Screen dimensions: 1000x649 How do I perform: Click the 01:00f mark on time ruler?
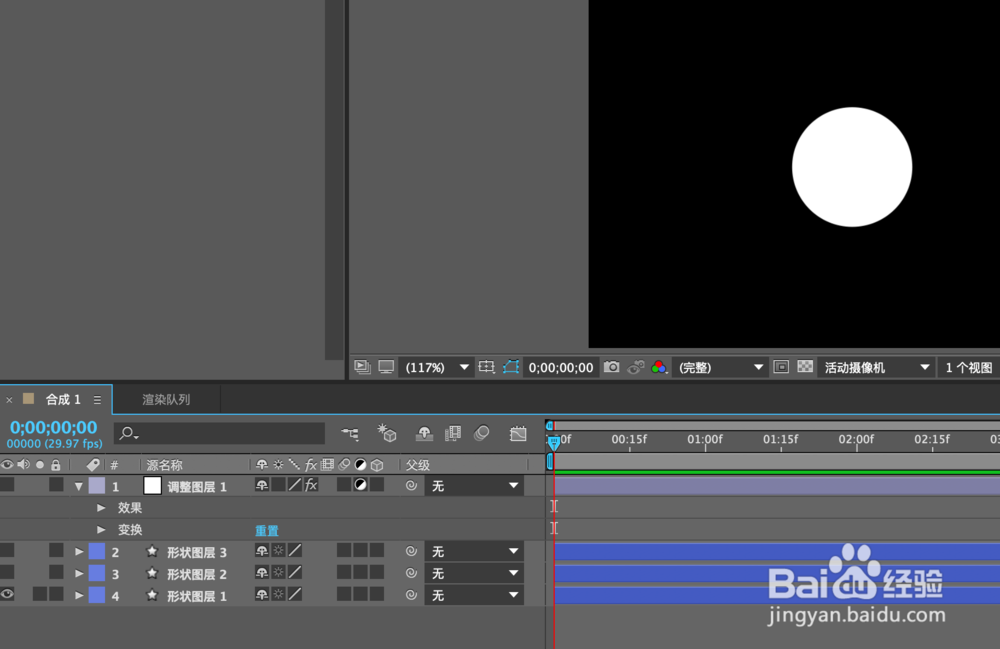705,439
